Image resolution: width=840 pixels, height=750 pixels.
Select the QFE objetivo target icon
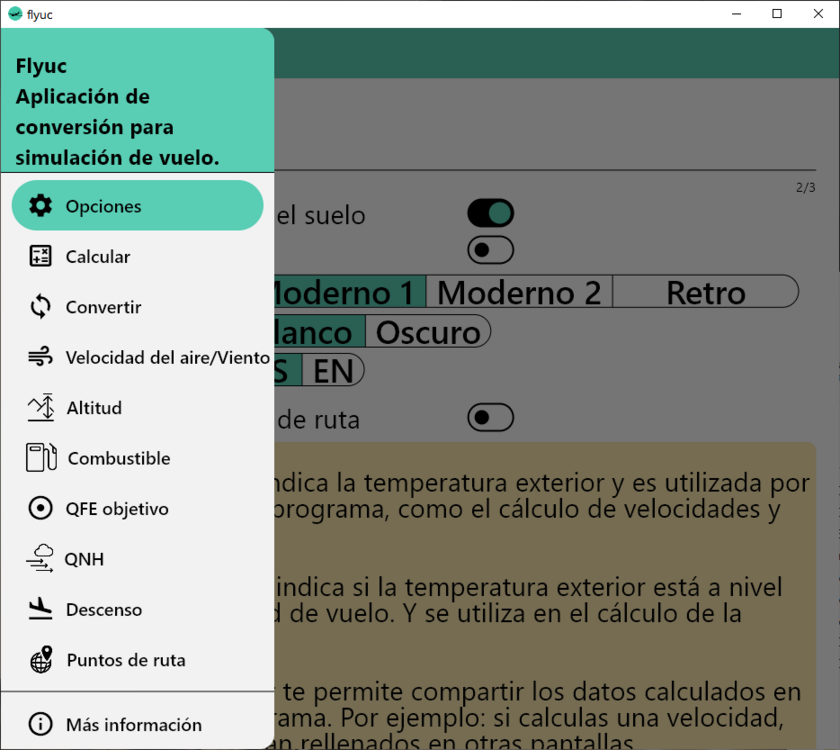pyautogui.click(x=41, y=508)
